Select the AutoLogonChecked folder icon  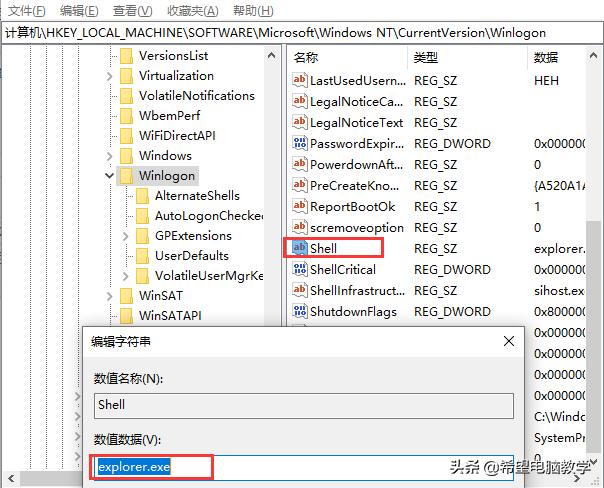[143, 216]
